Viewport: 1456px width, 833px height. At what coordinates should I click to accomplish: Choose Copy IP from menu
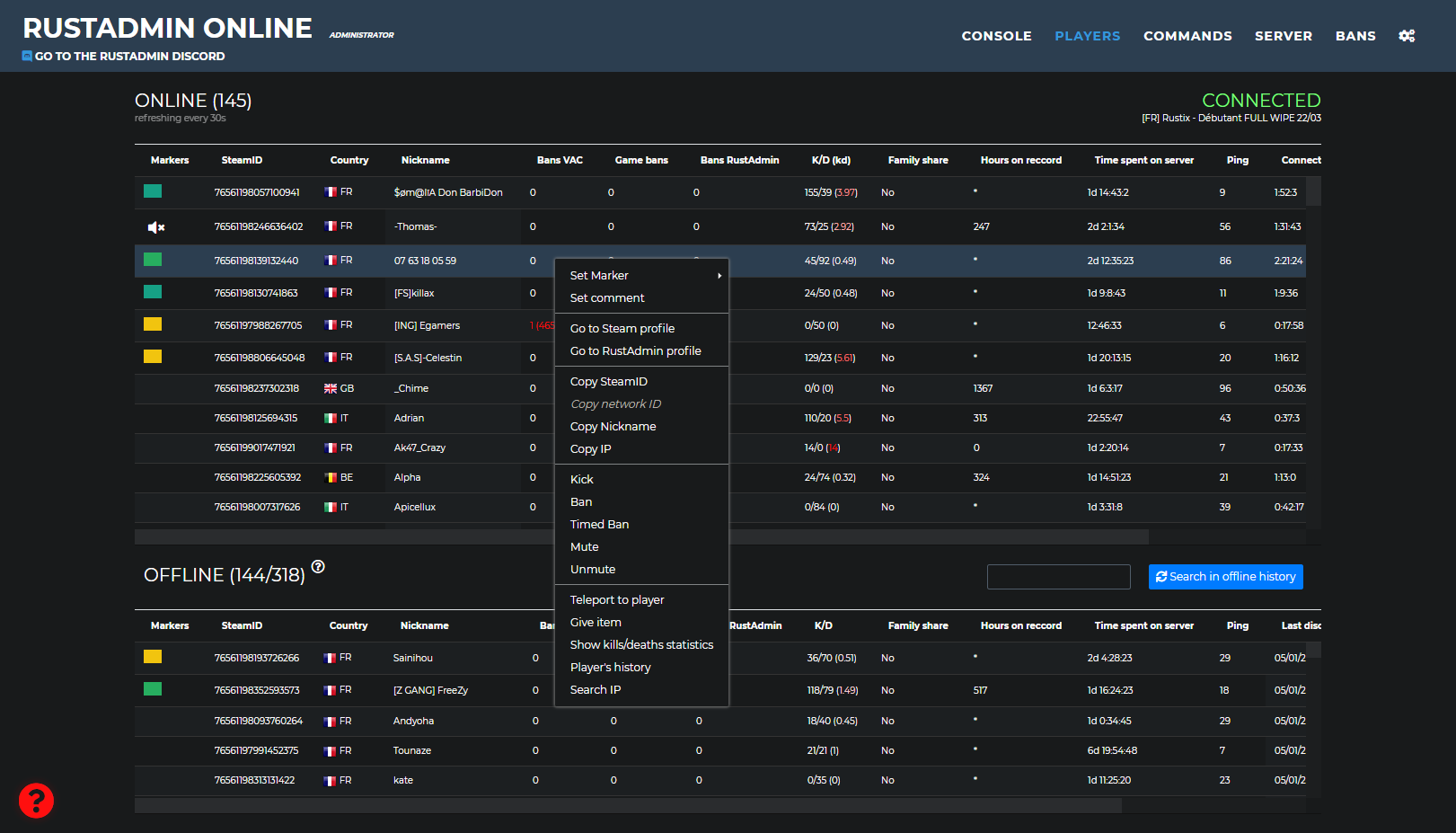(641, 449)
